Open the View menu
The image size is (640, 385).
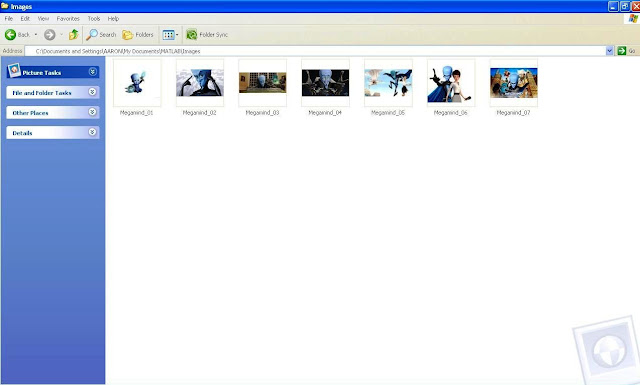pos(43,19)
